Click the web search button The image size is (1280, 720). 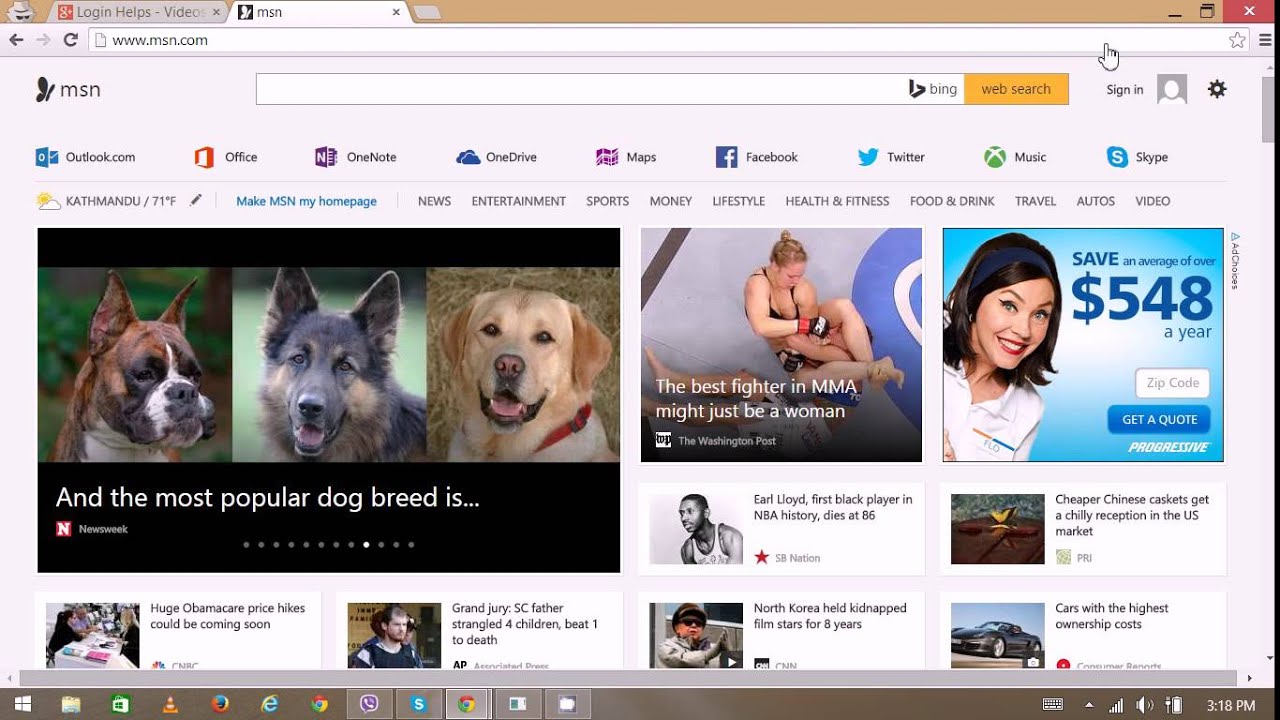(1016, 89)
